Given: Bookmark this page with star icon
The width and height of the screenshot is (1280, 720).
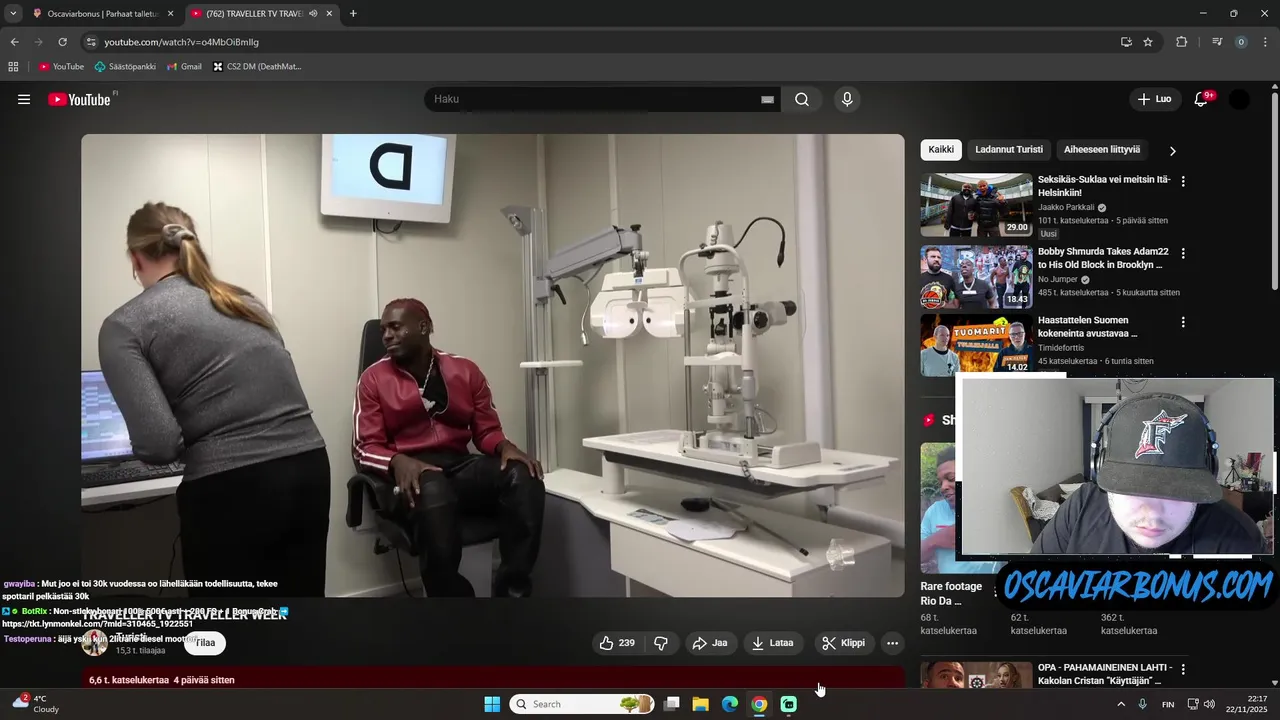Looking at the screenshot, I should pos(1148,42).
